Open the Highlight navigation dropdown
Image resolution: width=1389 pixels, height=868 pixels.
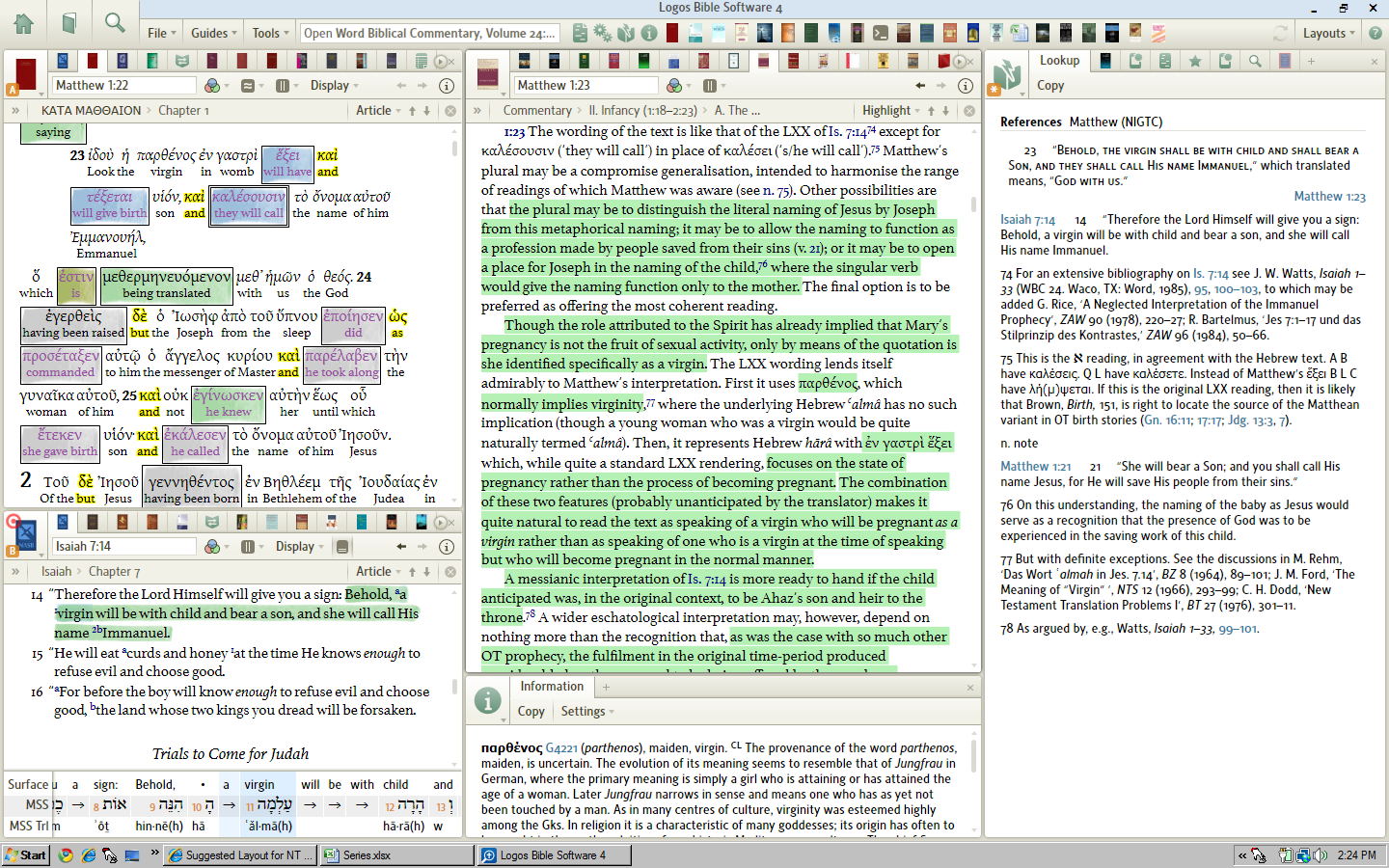891,111
